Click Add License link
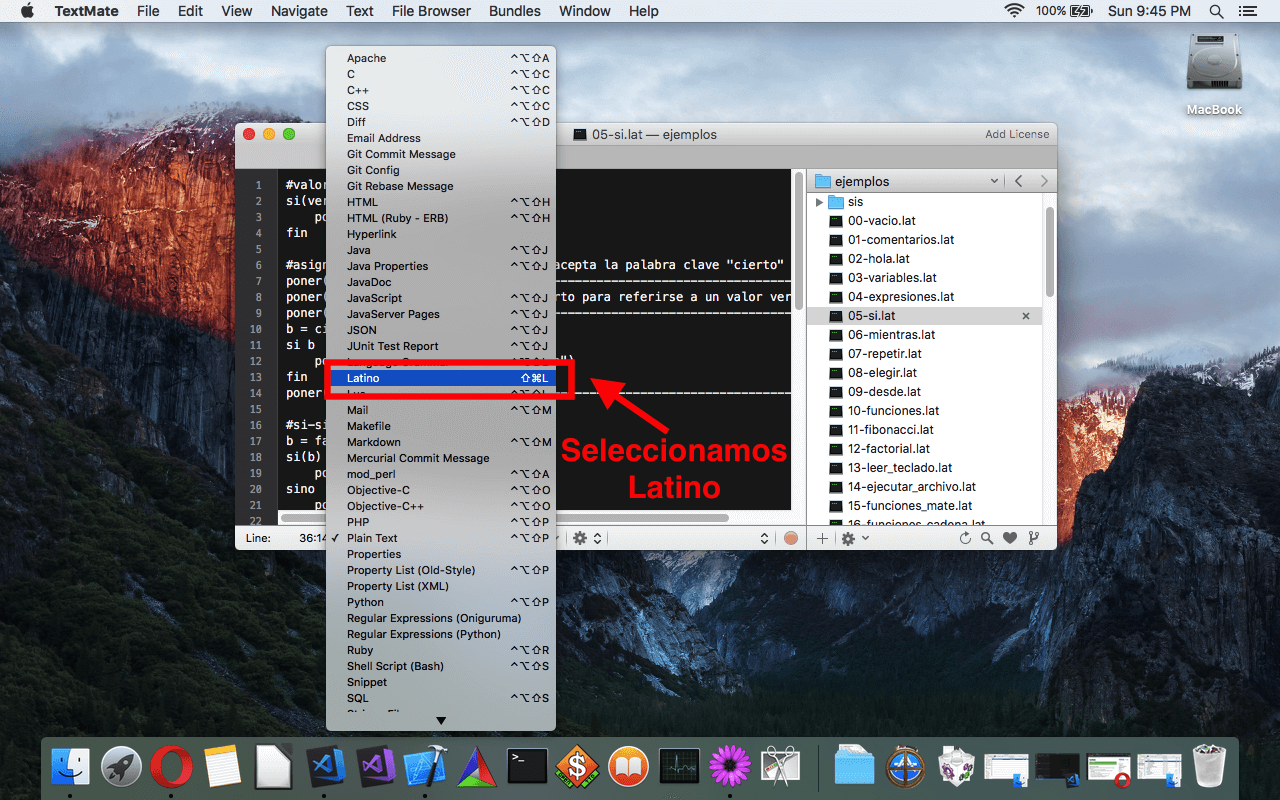The height and width of the screenshot is (800, 1280). click(x=1017, y=134)
